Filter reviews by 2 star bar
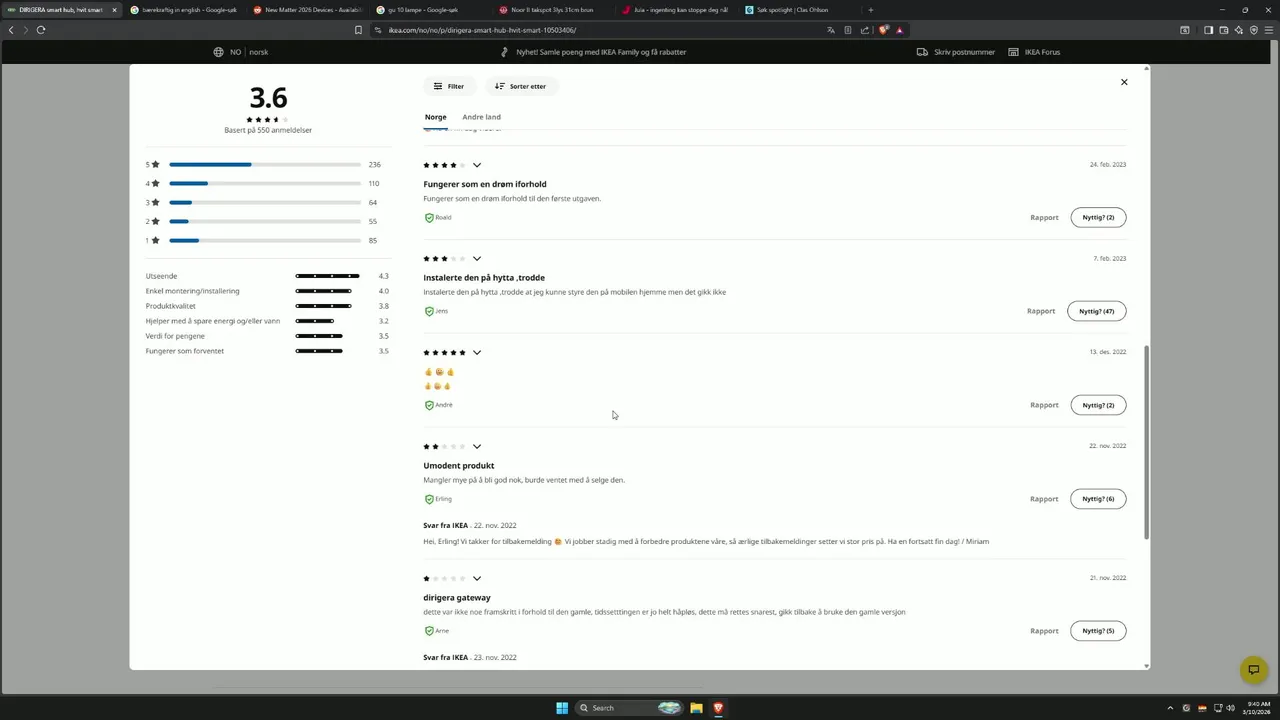The width and height of the screenshot is (1280, 720). pos(265,221)
